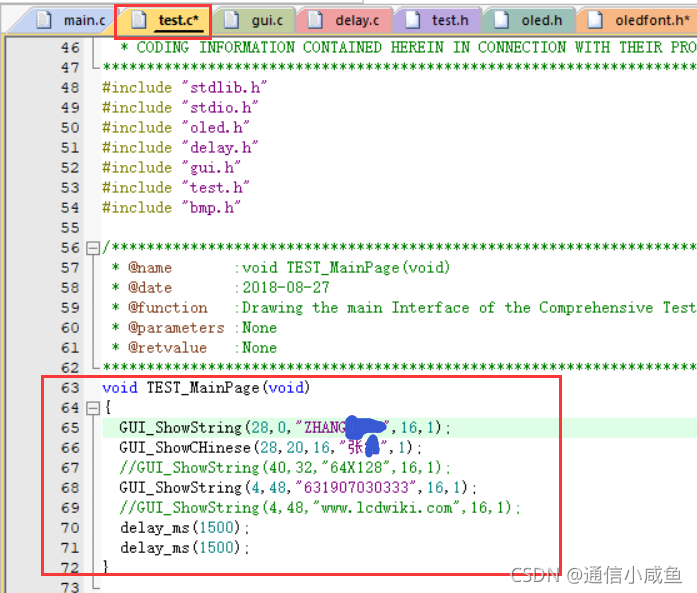The height and width of the screenshot is (593, 697).
Task: Click the #include "delay.h" line
Action: [x=180, y=148]
